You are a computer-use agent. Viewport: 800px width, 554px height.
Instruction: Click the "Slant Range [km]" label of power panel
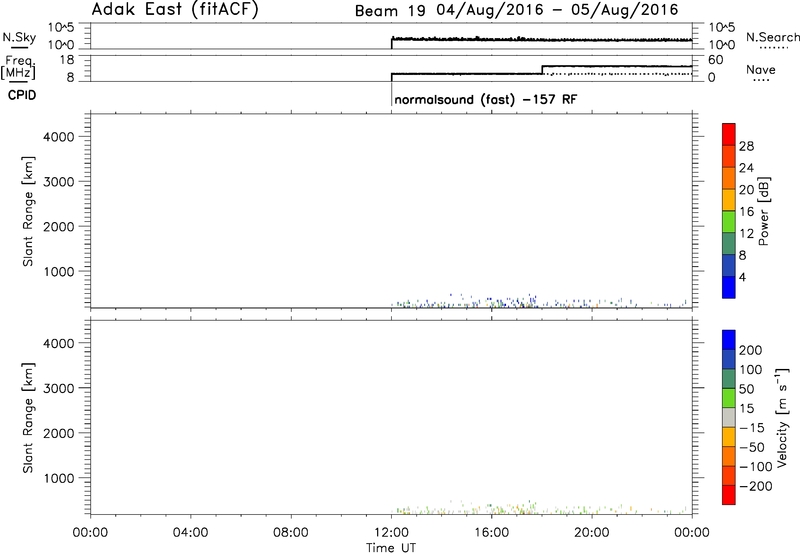tap(28, 211)
